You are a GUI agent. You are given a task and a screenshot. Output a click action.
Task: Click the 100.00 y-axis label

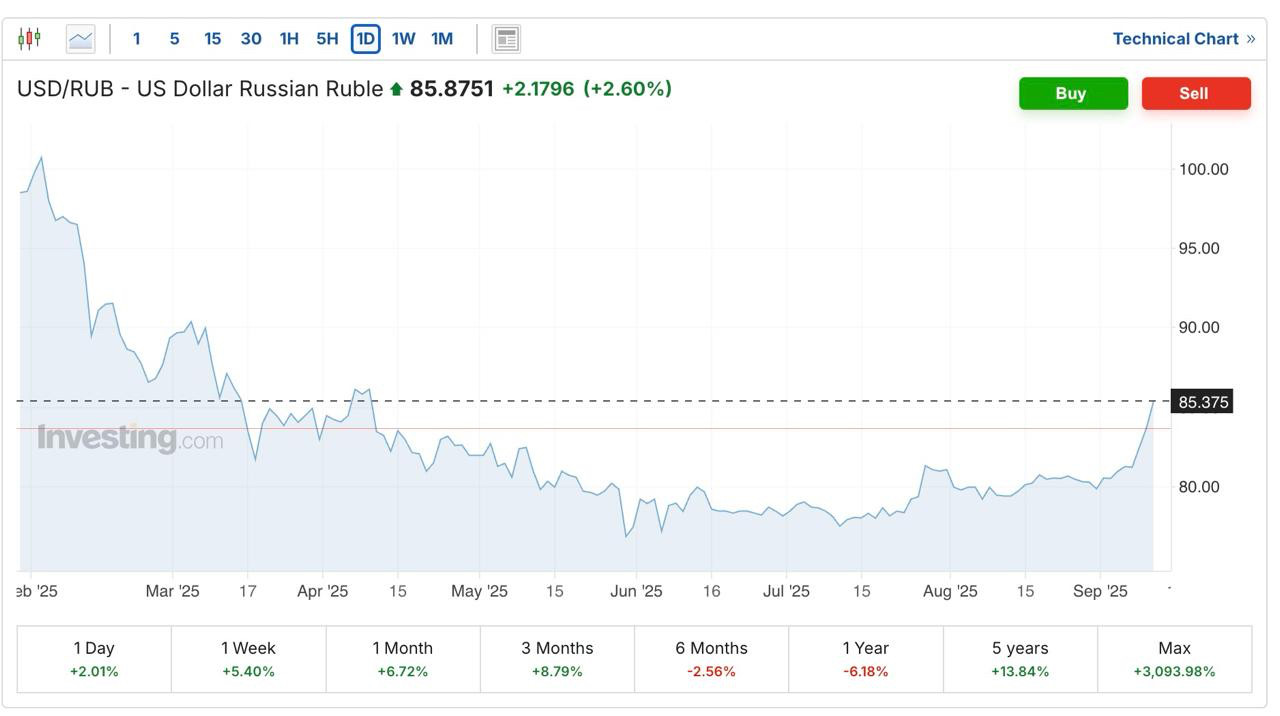(1204, 169)
